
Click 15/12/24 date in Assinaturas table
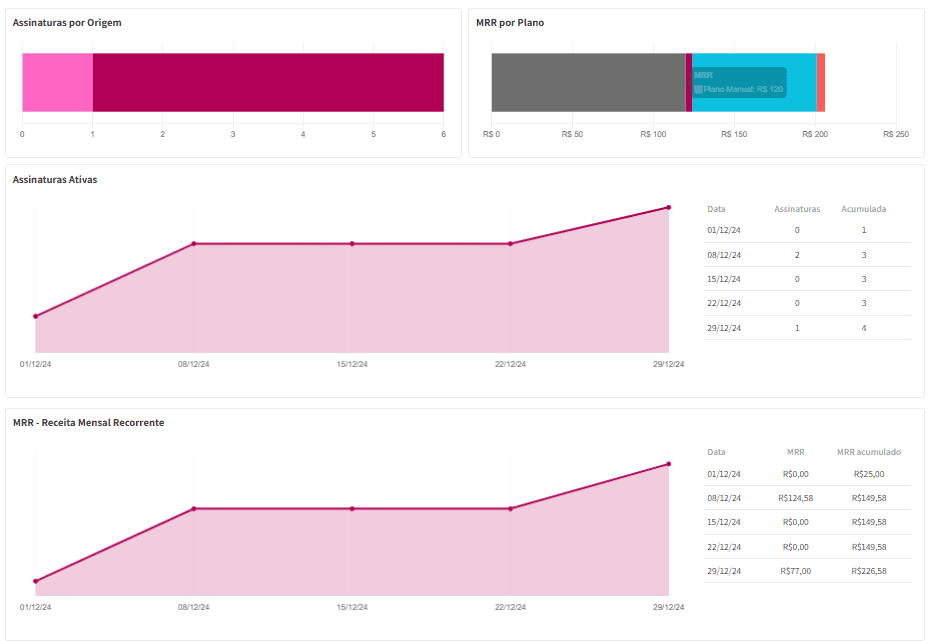(724, 279)
